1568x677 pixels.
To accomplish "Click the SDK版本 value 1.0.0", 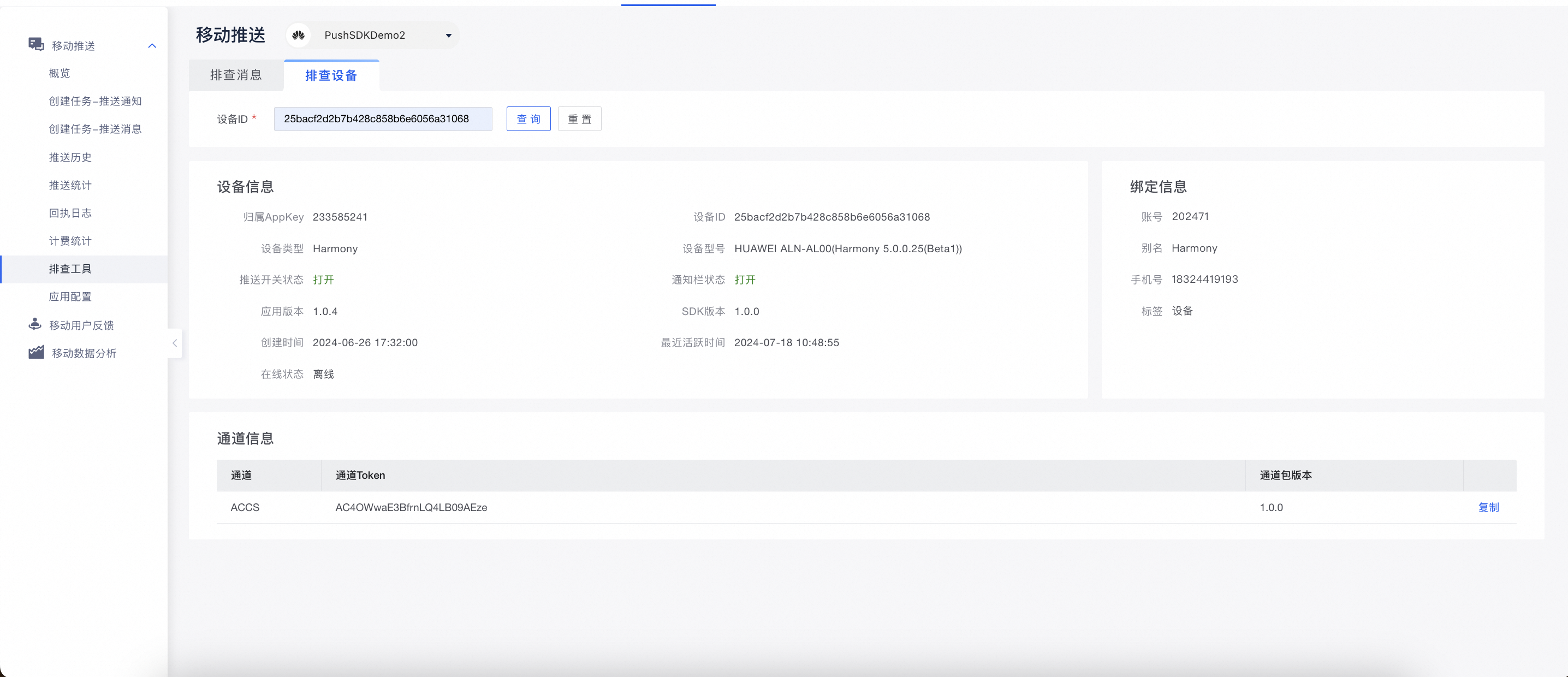I will pos(747,312).
